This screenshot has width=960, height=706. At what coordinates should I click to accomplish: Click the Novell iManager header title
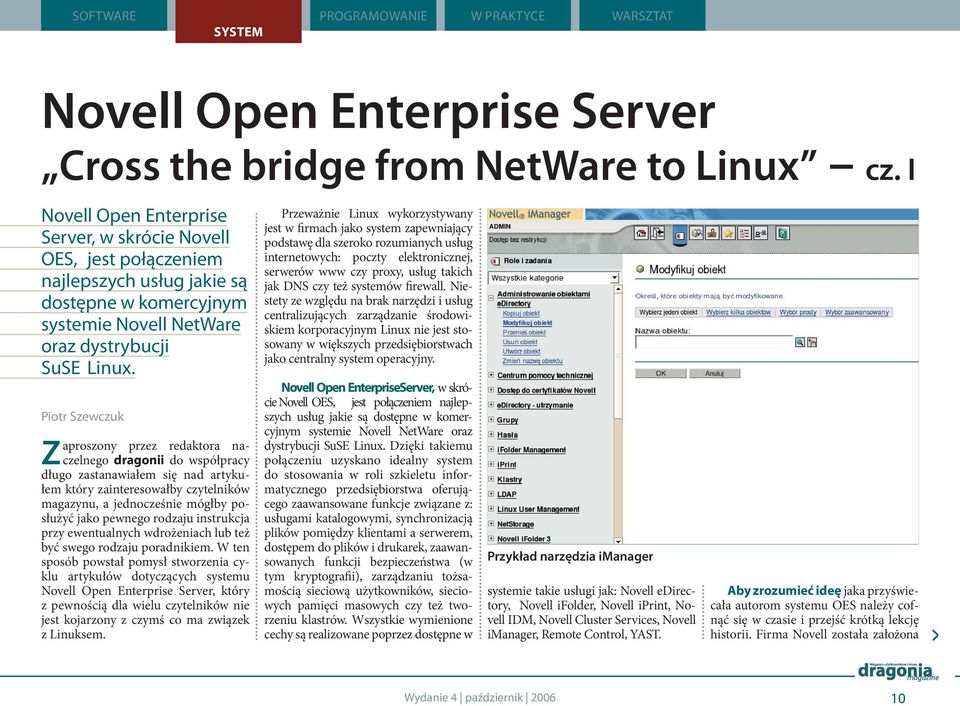click(x=530, y=214)
